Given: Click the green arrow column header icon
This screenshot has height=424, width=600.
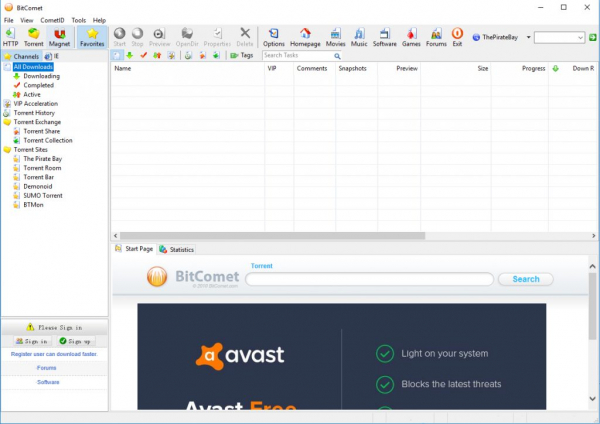Looking at the screenshot, I should click(556, 68).
